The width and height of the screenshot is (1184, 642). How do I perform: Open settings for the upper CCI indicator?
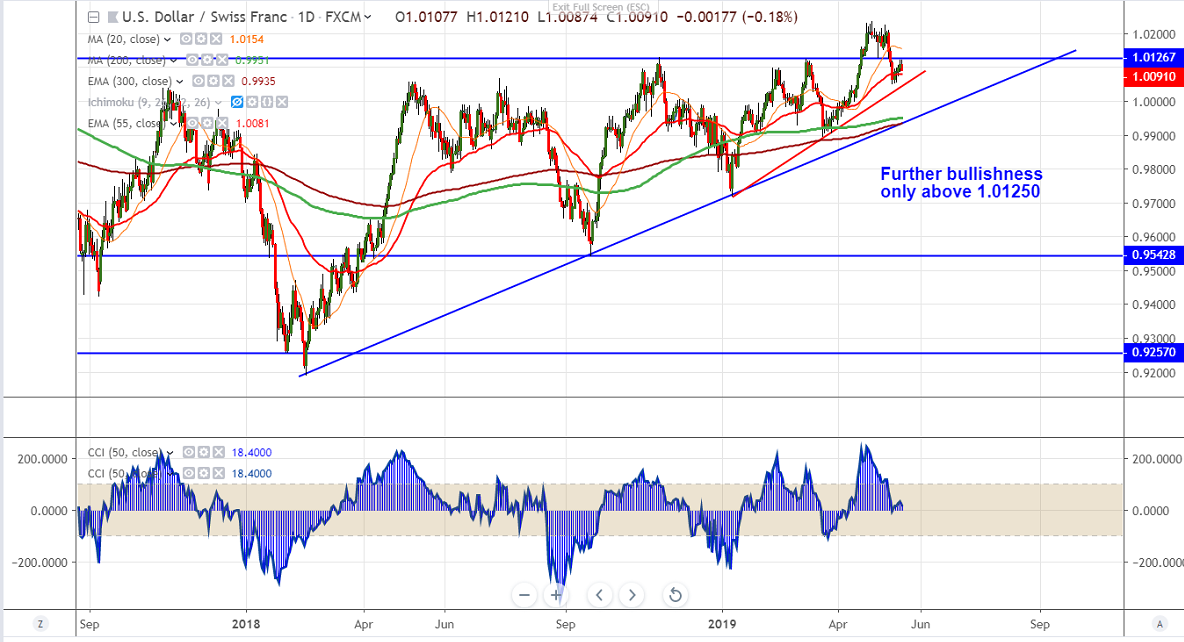tap(204, 452)
